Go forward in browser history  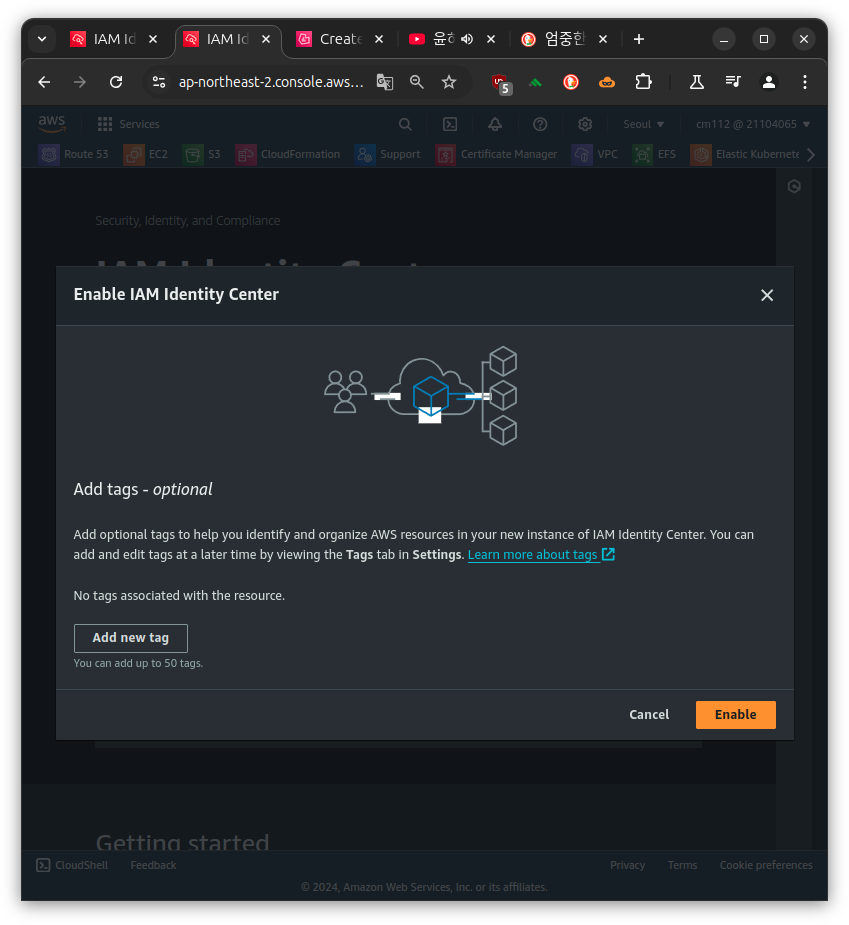point(80,82)
